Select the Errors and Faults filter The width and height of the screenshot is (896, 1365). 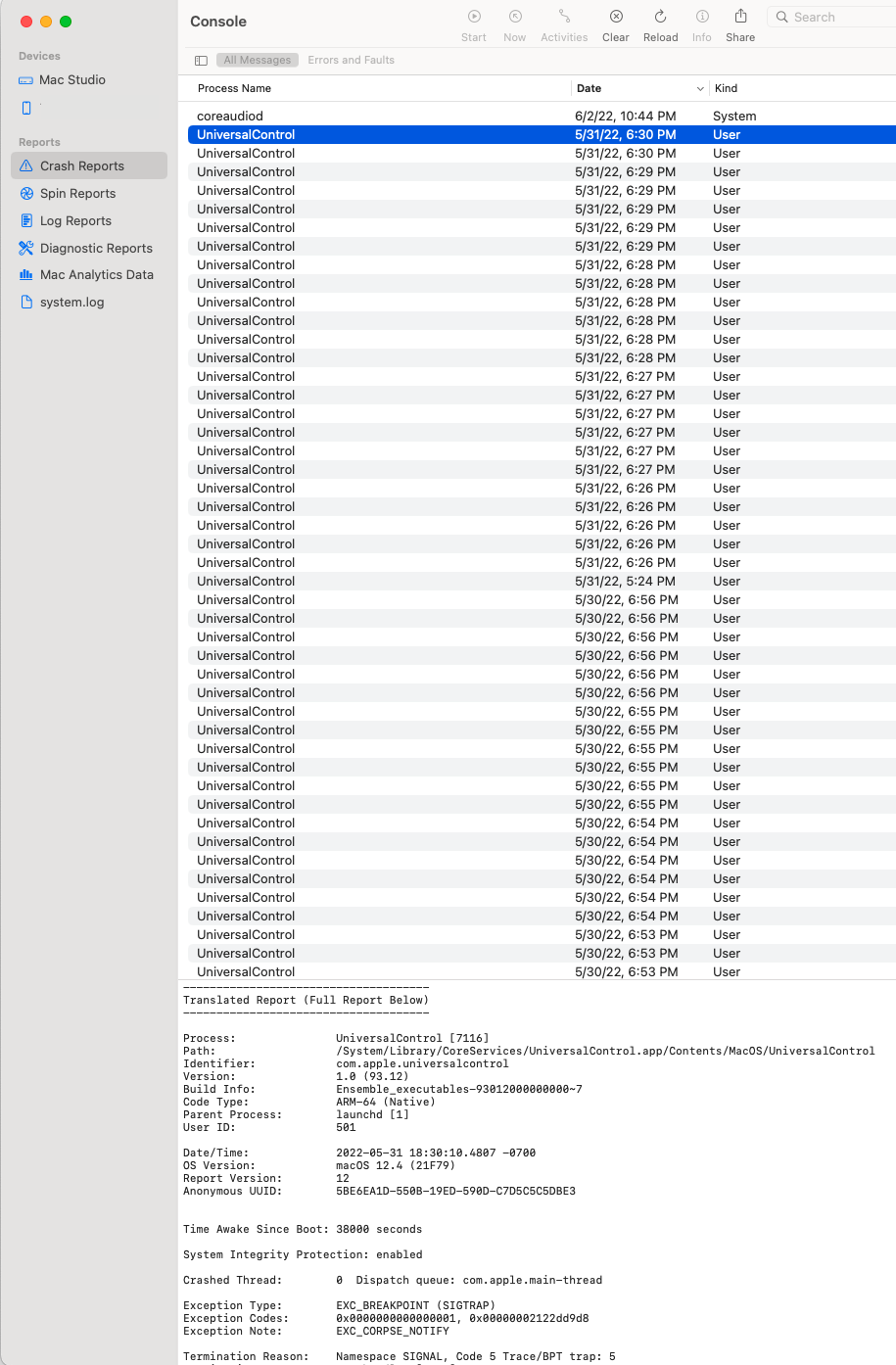point(351,61)
